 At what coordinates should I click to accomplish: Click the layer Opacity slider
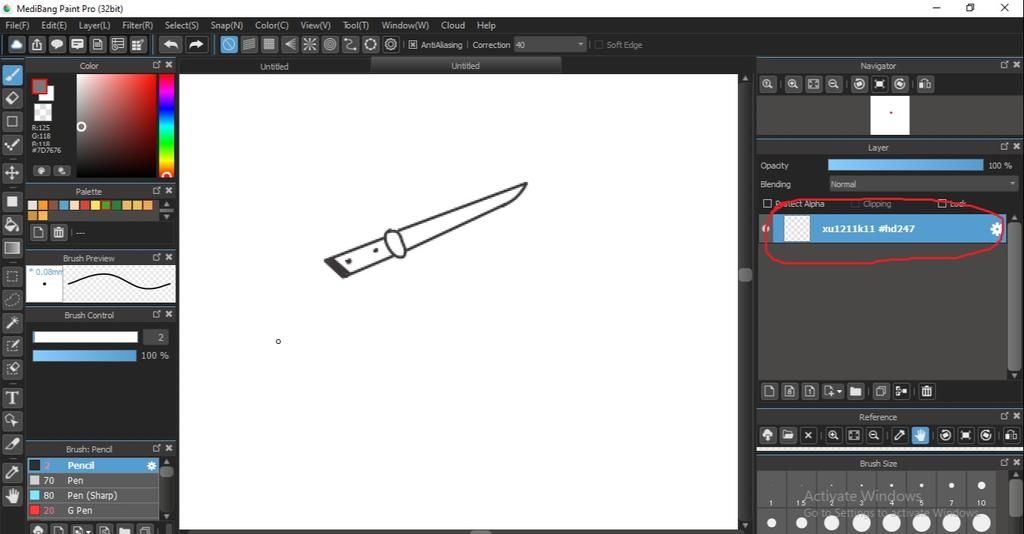point(905,166)
